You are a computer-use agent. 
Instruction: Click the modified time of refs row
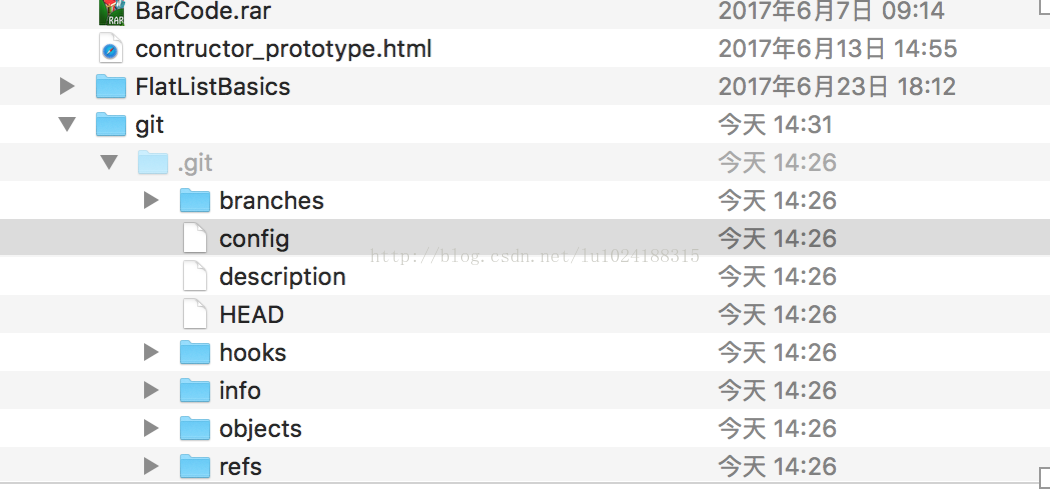click(x=777, y=467)
